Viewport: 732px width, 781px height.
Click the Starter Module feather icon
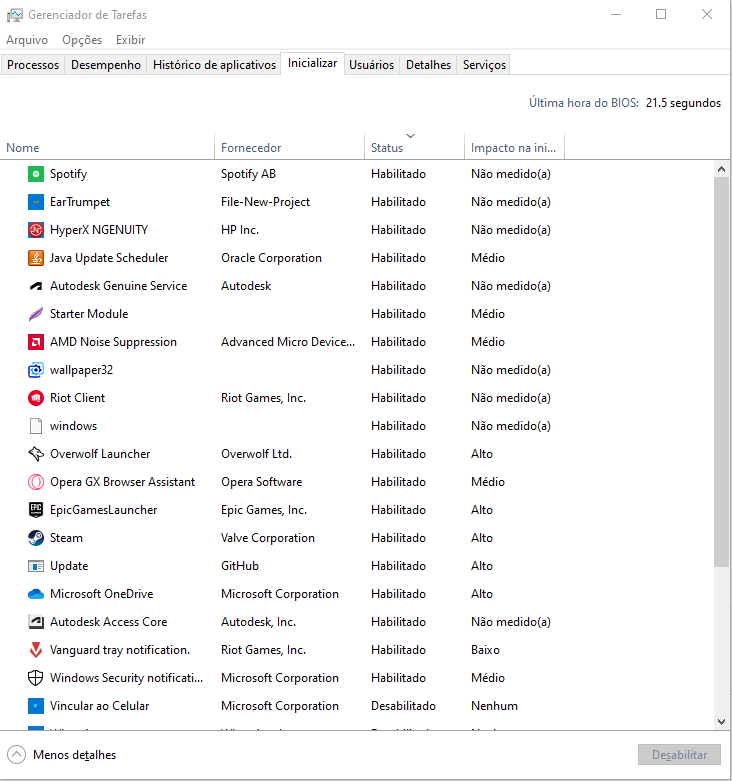coord(36,314)
